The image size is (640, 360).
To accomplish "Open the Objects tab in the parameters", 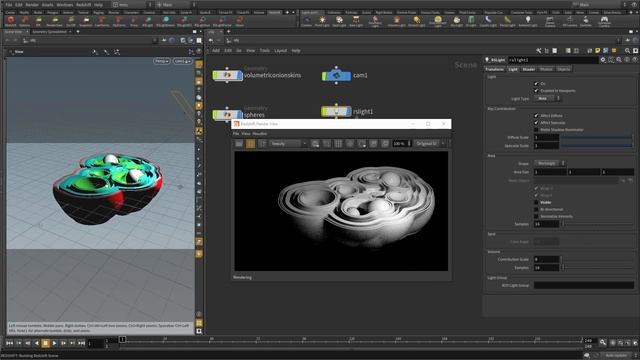I will [x=564, y=69].
